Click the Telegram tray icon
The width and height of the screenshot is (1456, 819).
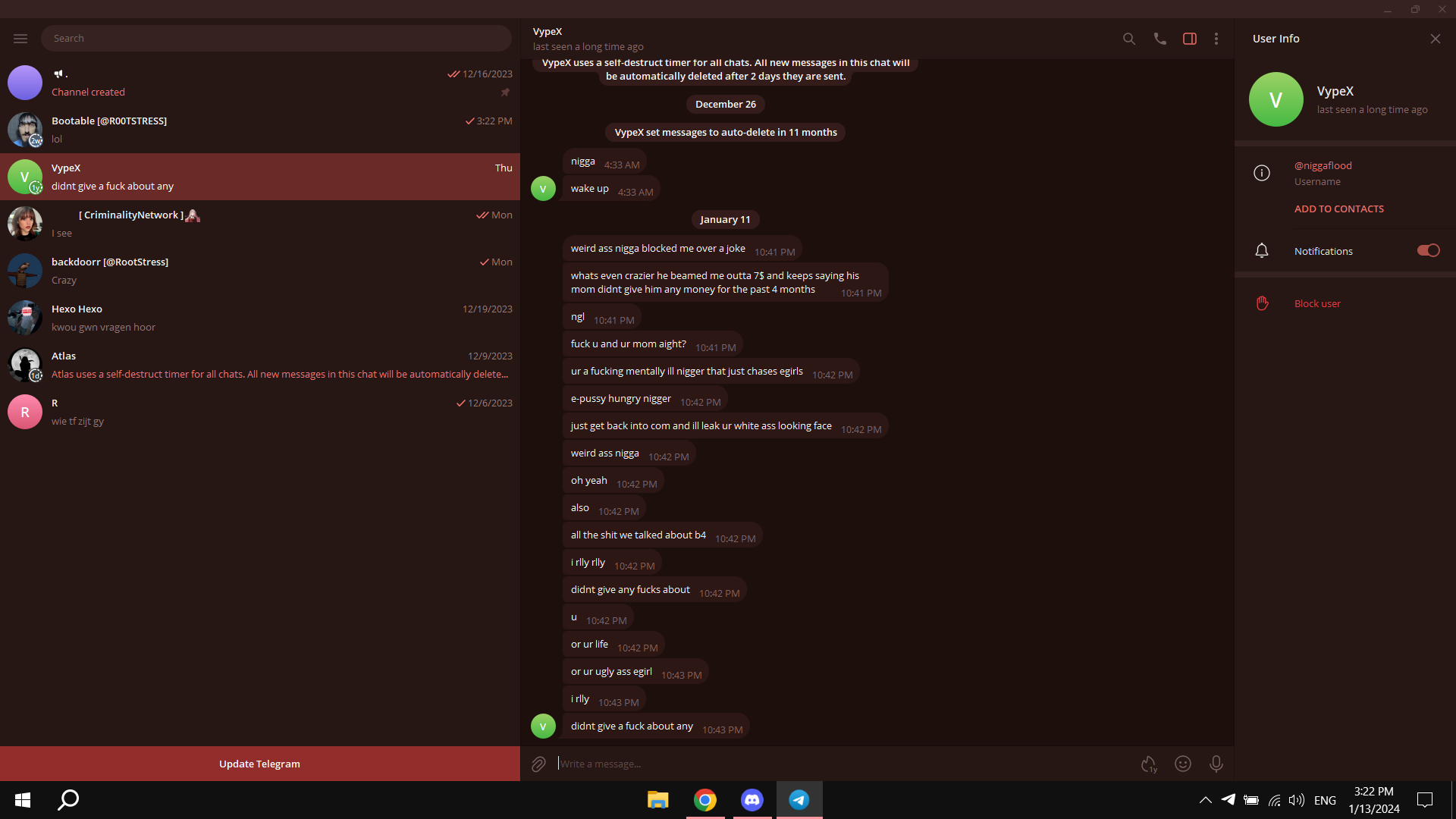tap(1228, 799)
